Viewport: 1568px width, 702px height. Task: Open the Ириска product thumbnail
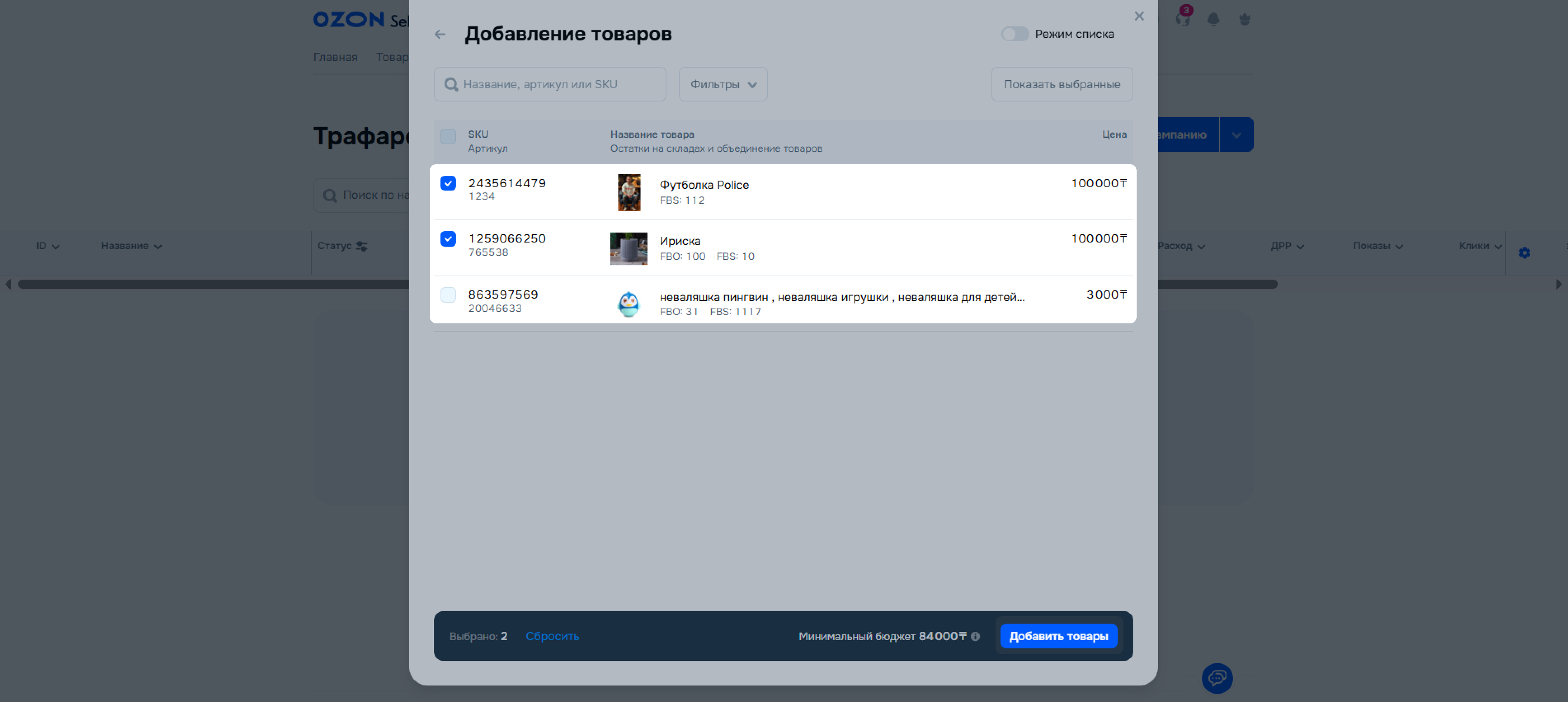click(x=629, y=248)
